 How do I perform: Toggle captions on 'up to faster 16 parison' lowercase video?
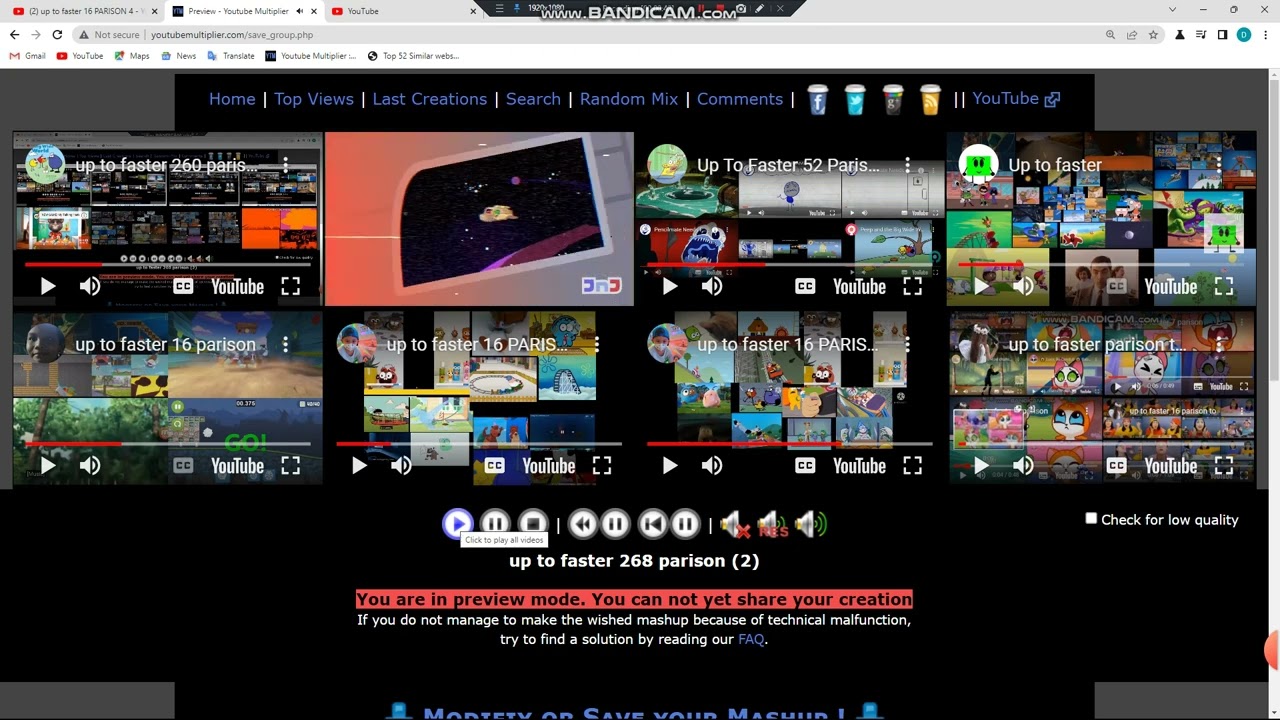pos(183,466)
